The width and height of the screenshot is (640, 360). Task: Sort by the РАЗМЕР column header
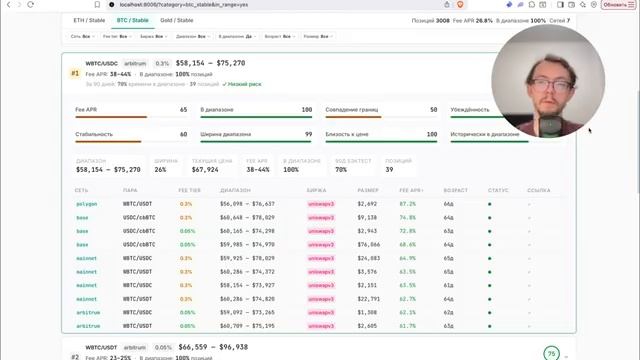[x=368, y=191]
